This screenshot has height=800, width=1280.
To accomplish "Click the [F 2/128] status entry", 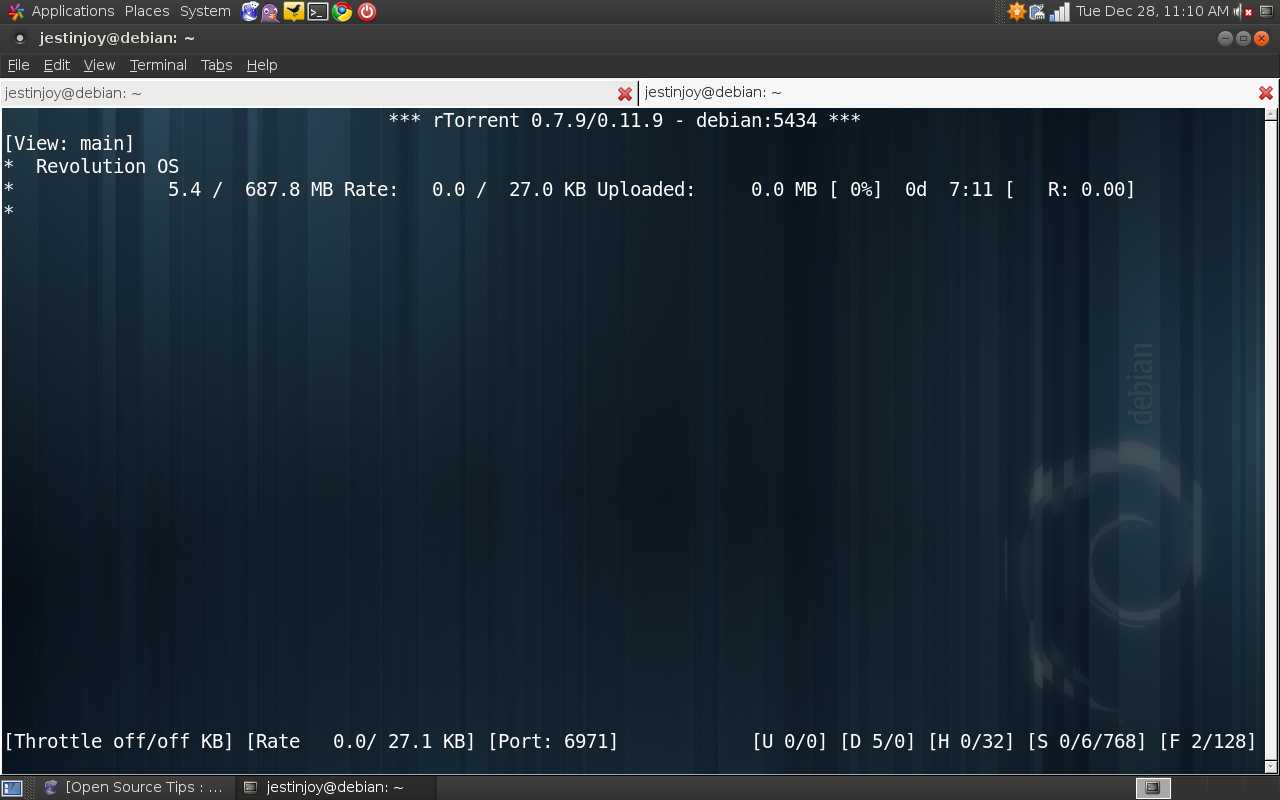I will click(x=1208, y=741).
